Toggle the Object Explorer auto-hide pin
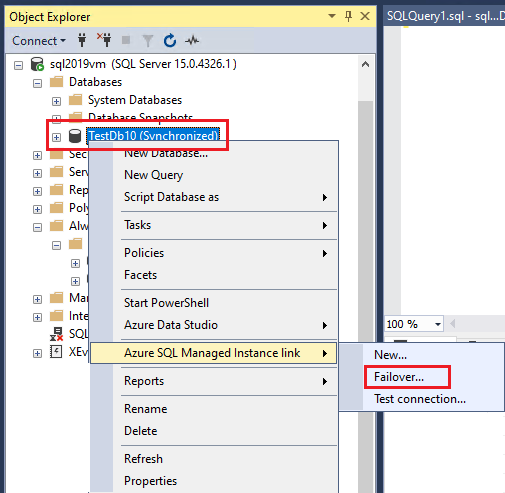 (348, 16)
